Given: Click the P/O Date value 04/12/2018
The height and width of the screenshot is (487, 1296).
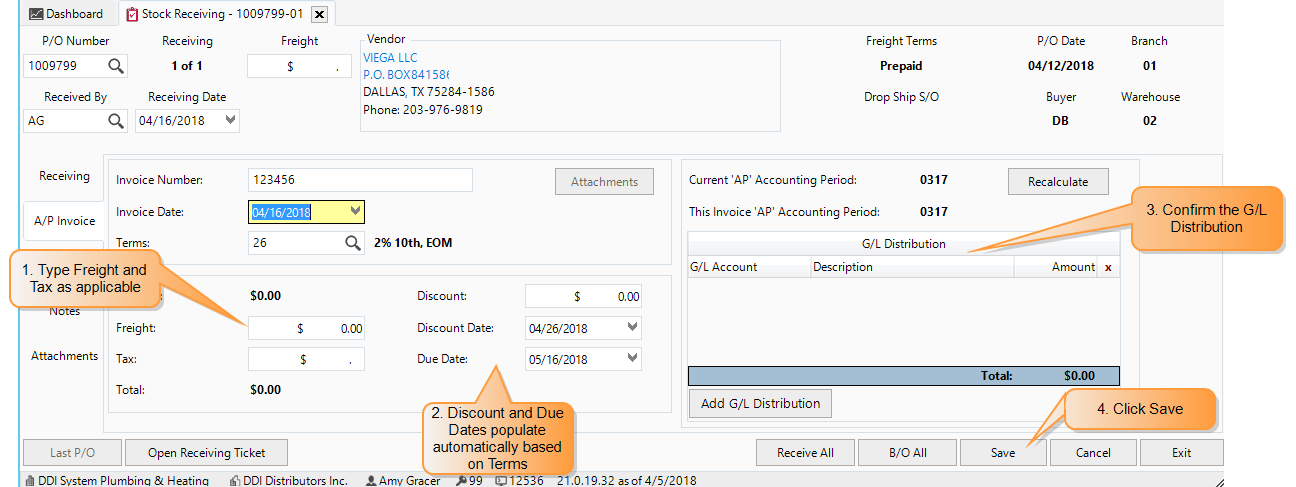Looking at the screenshot, I should (1061, 66).
